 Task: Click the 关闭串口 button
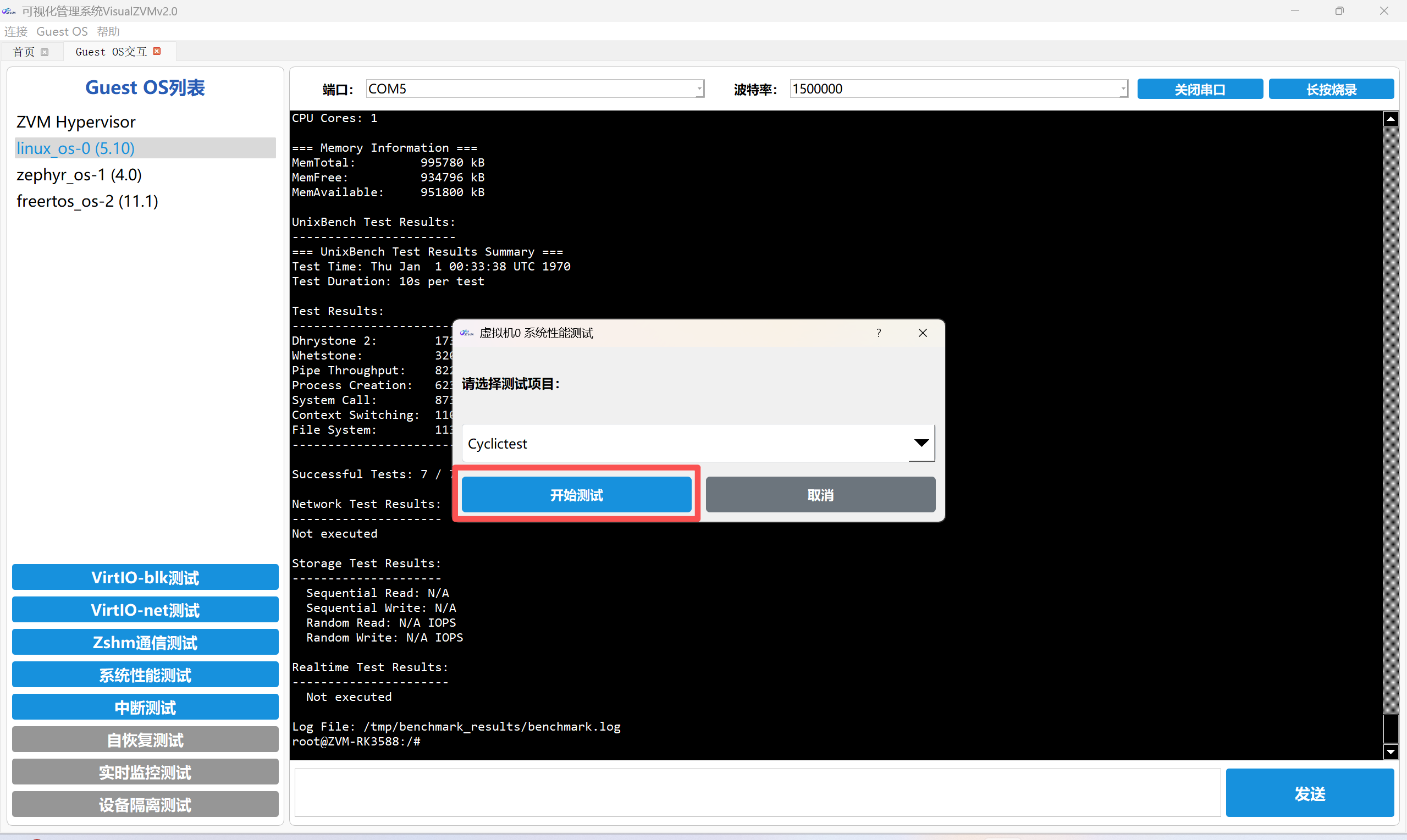click(1199, 90)
